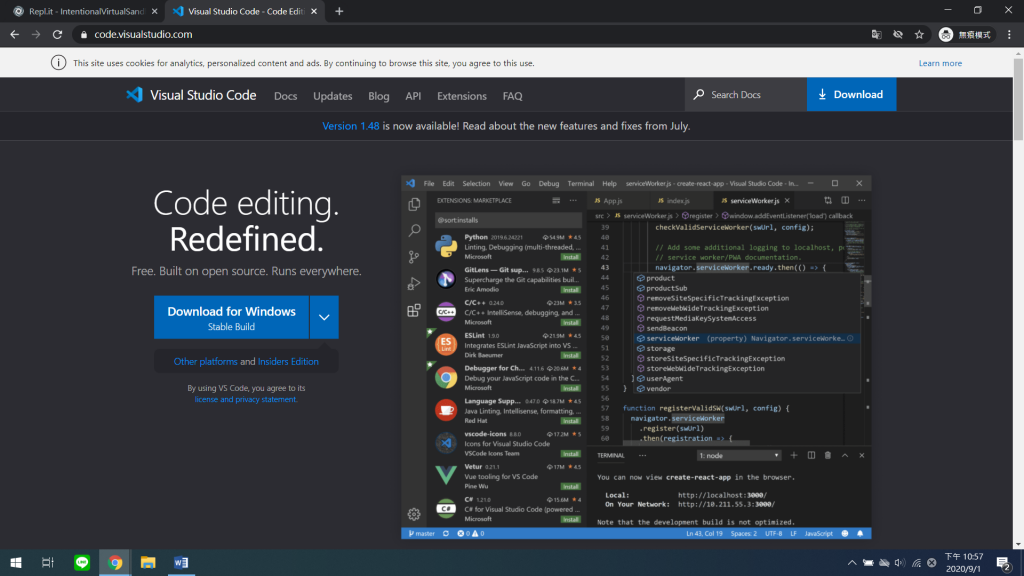This screenshot has height=576, width=1024.
Task: Click the translate page icon
Action: point(876,35)
